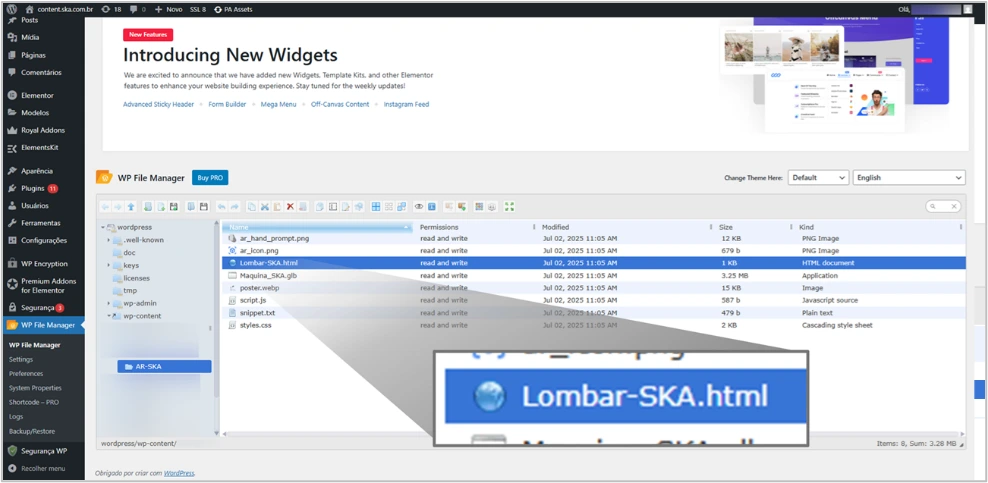Click the Select none toolbar icon
Screen dimensions: 988x483
pyautogui.click(x=389, y=207)
